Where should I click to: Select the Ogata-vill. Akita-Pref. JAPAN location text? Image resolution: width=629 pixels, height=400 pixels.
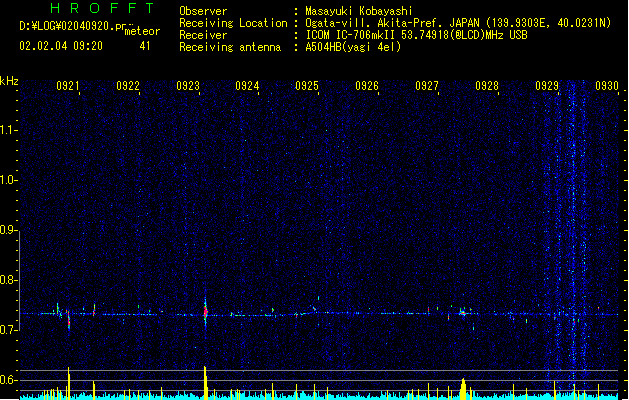point(458,23)
